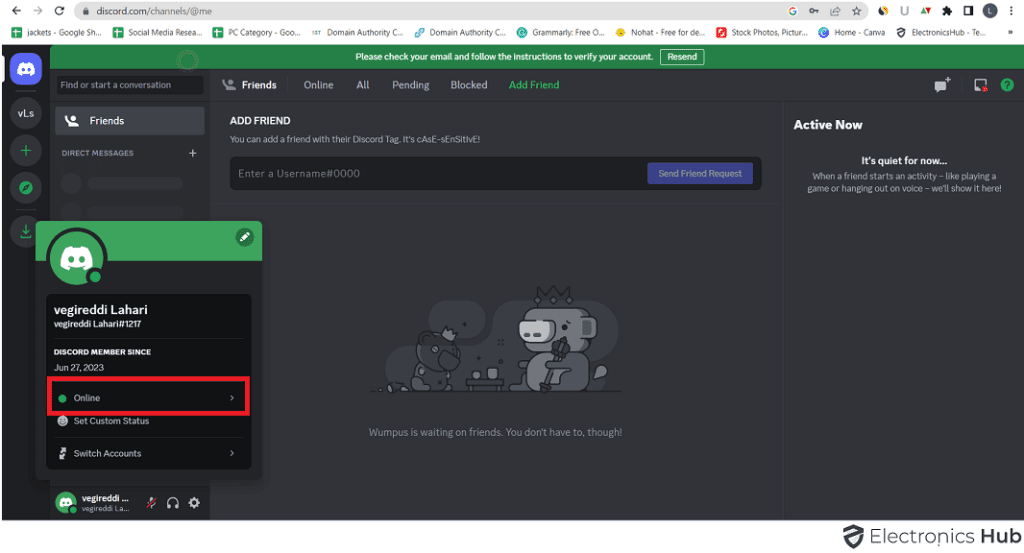Open the vLs server

tap(26, 113)
